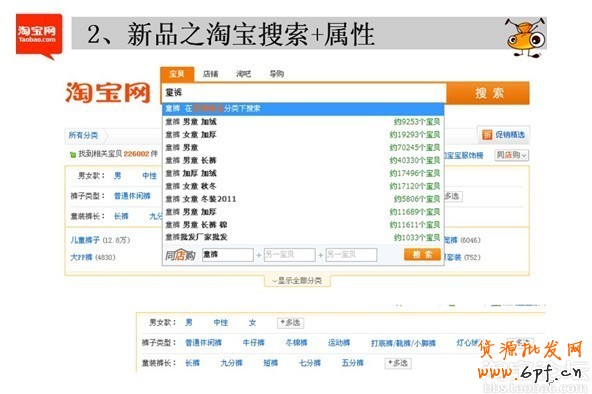Click the 同店购 logo in suggestion panel
Viewport: 592px width, 394px height.
click(180, 255)
